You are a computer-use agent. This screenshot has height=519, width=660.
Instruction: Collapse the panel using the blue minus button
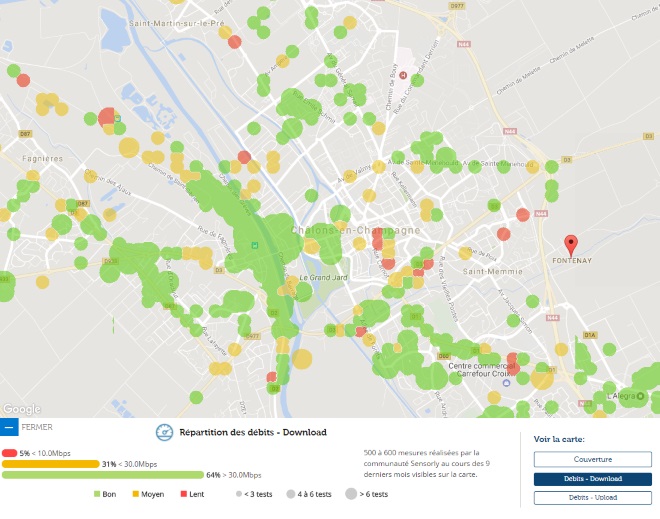pos(9,427)
